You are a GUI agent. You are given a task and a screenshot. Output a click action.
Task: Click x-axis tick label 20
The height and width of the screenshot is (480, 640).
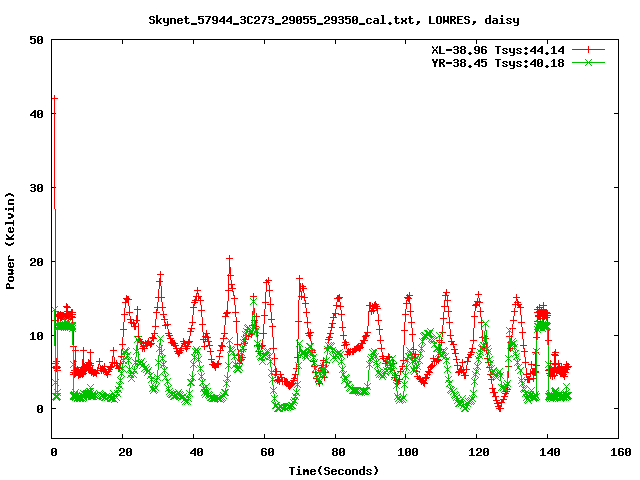tap(125, 452)
